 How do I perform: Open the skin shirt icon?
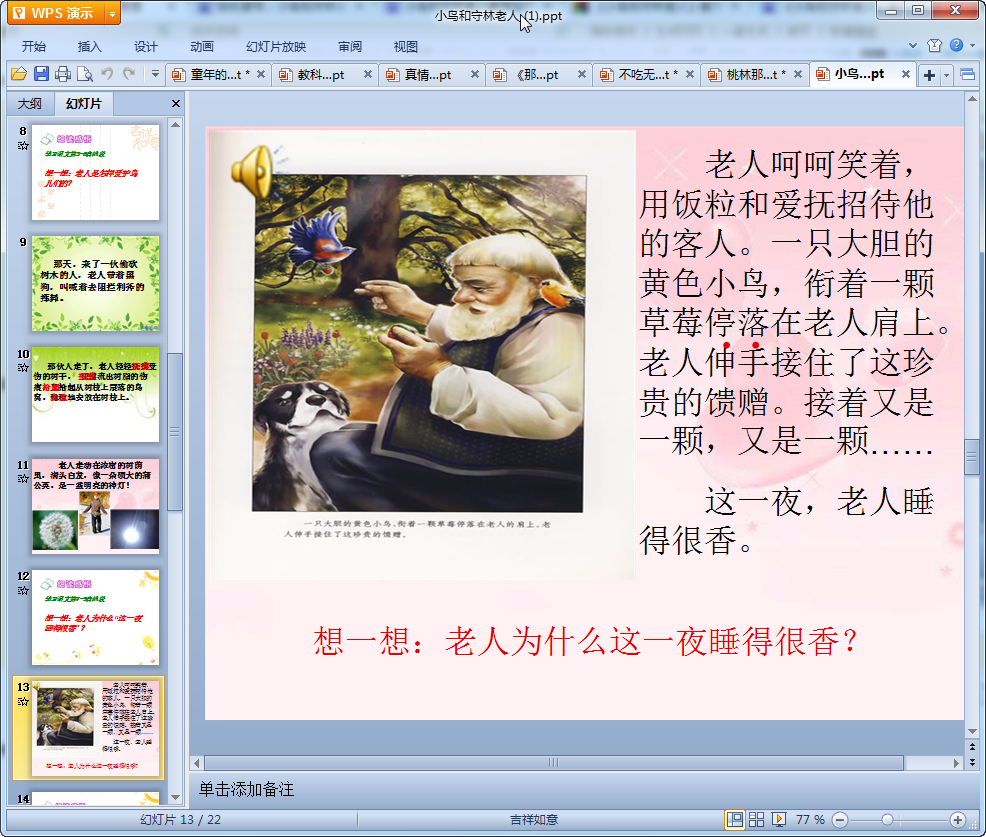(x=934, y=45)
